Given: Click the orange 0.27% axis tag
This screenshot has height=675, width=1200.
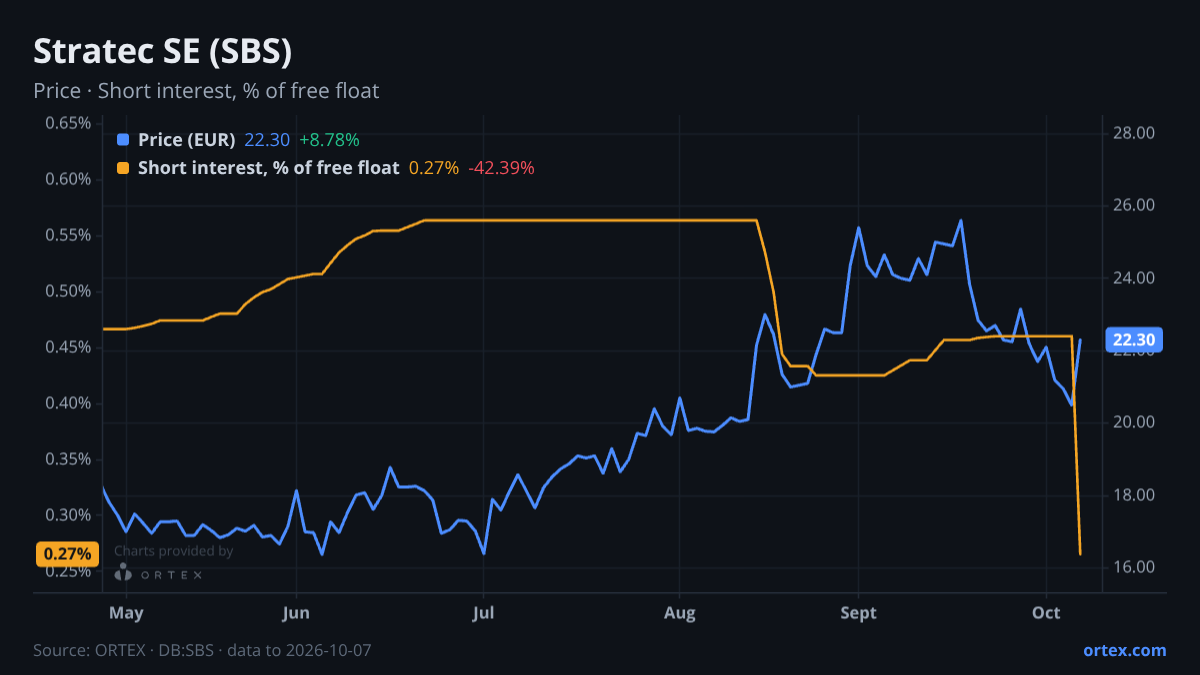Looking at the screenshot, I should pyautogui.click(x=68, y=554).
